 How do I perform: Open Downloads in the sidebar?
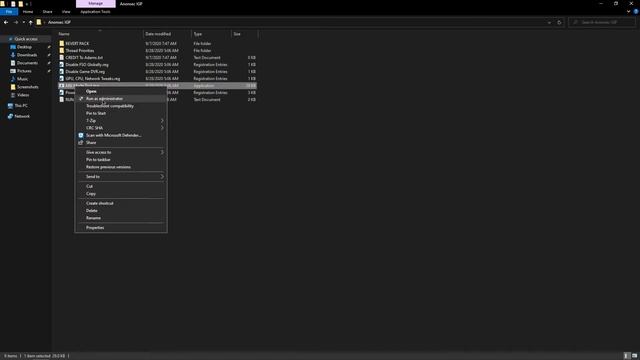[x=27, y=55]
